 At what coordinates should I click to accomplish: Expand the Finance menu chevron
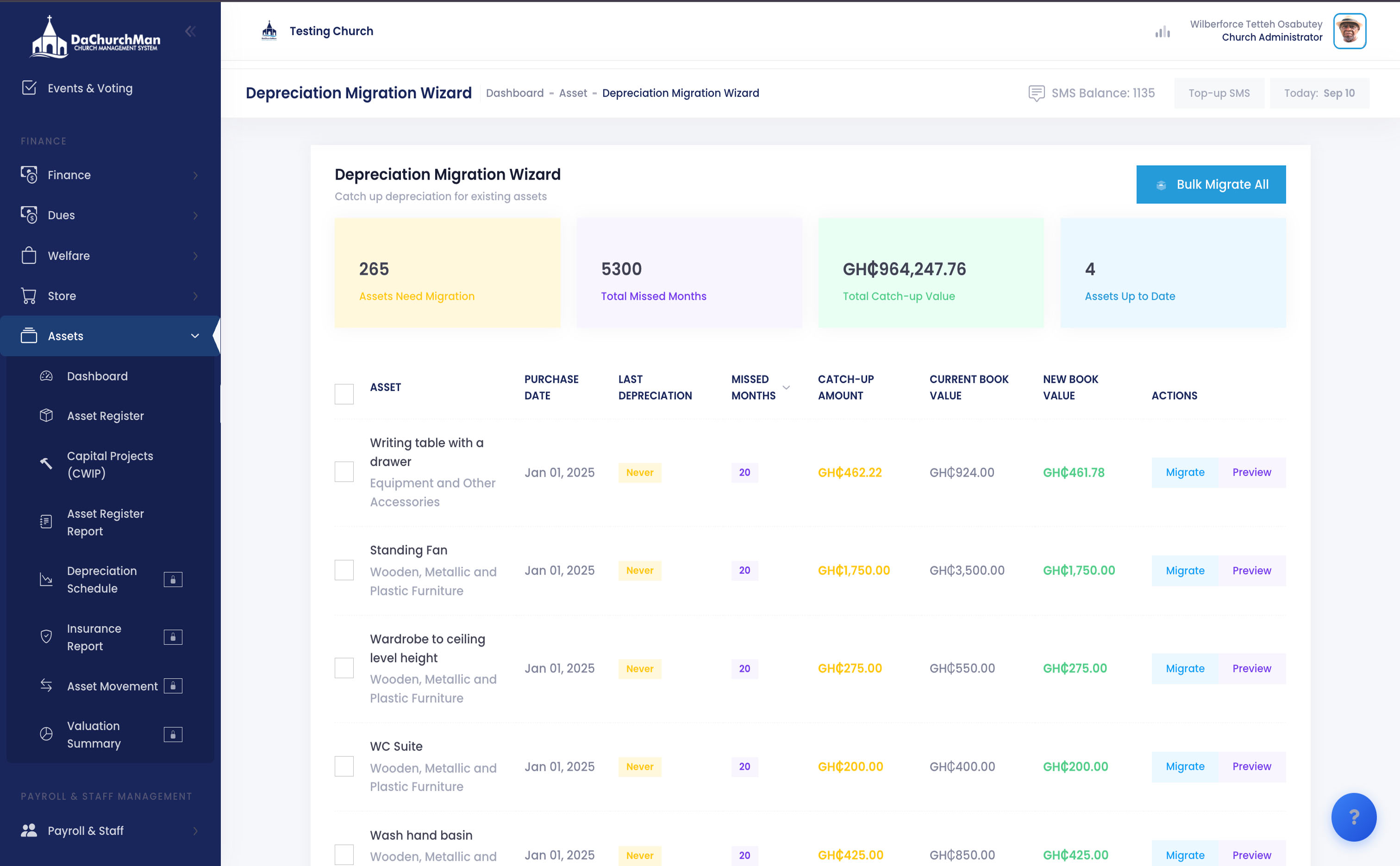click(195, 175)
